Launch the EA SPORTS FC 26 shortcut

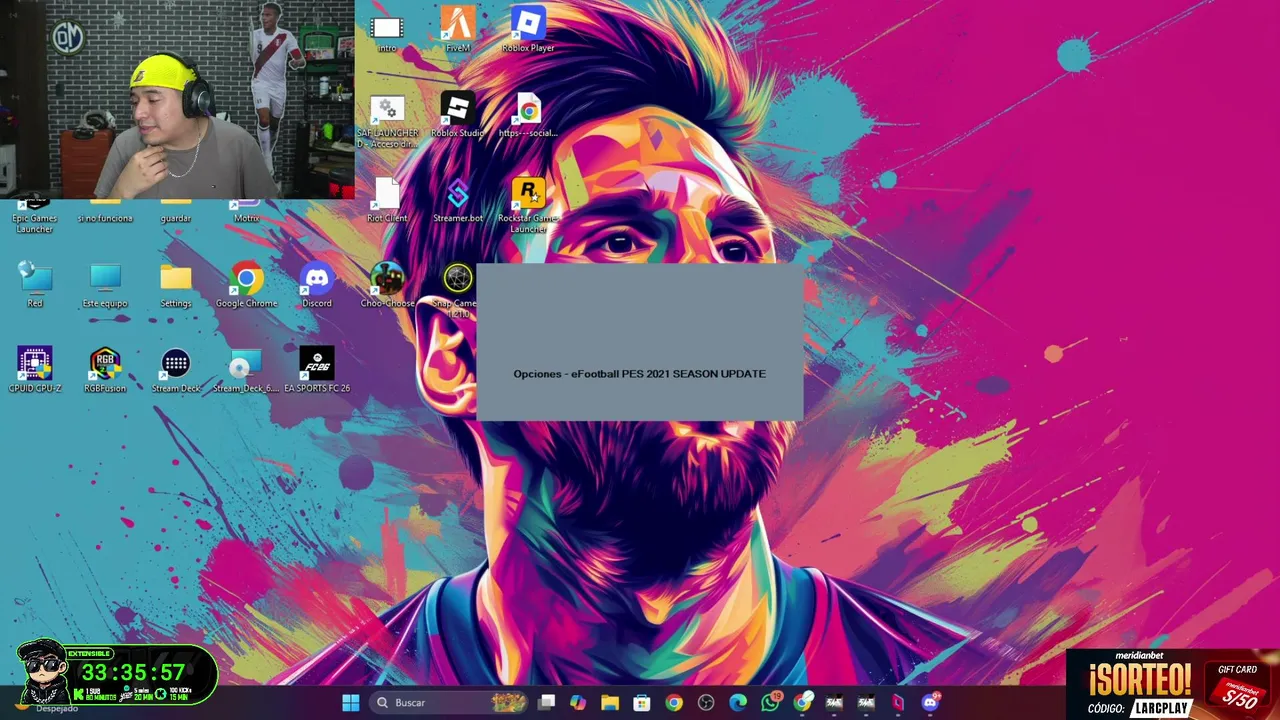[317, 364]
